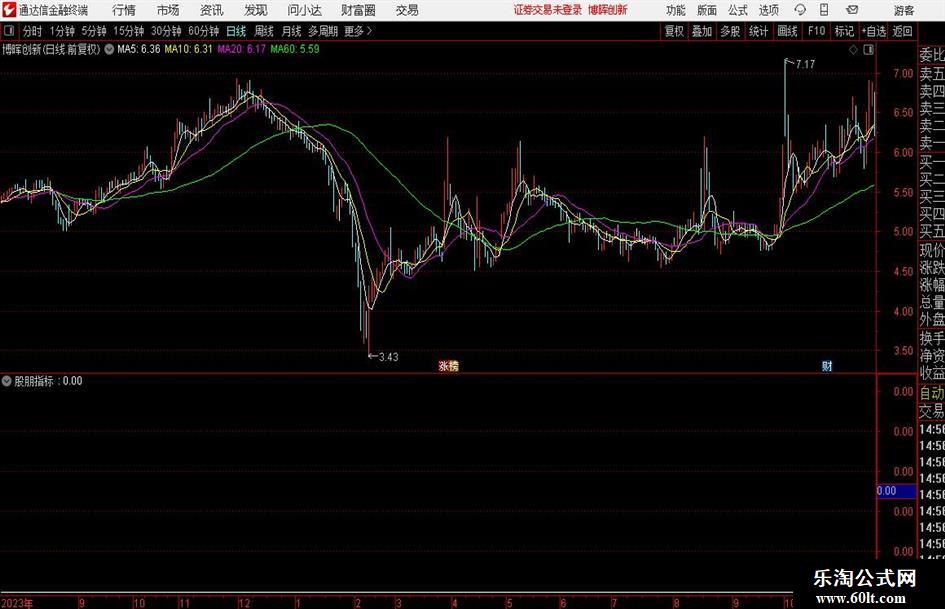Click the 涨榜 event marker
The width and height of the screenshot is (945, 609).
448,366
